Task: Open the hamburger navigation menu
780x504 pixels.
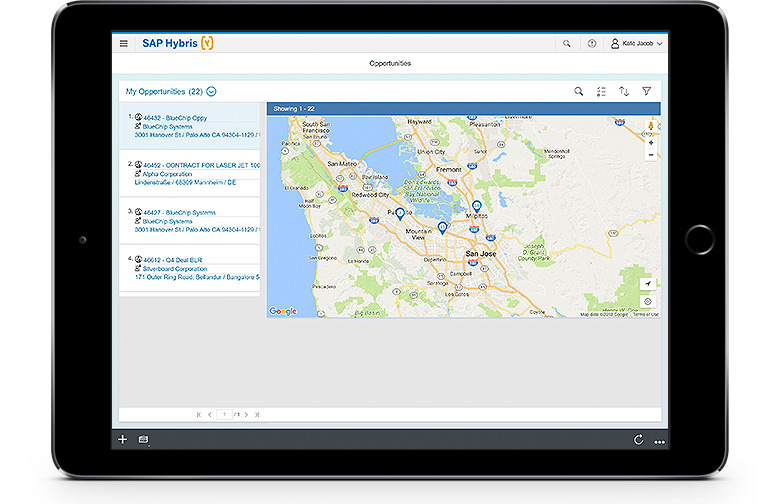Action: tap(123, 44)
